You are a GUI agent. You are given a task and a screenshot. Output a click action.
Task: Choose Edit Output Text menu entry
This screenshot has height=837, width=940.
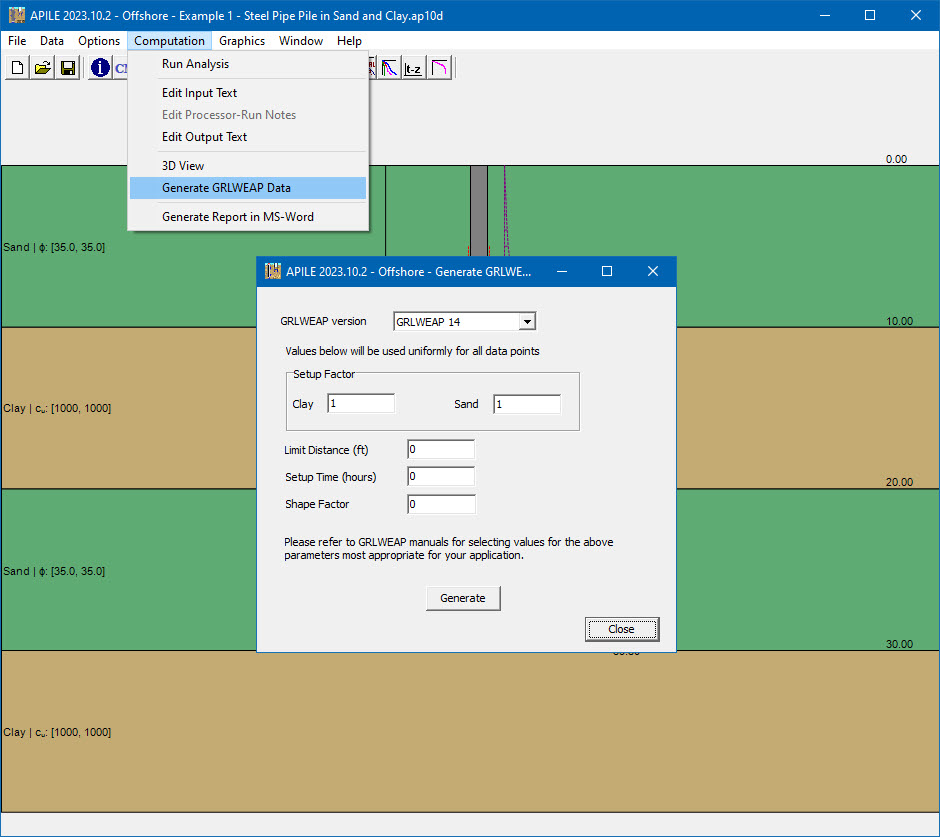pyautogui.click(x=203, y=136)
